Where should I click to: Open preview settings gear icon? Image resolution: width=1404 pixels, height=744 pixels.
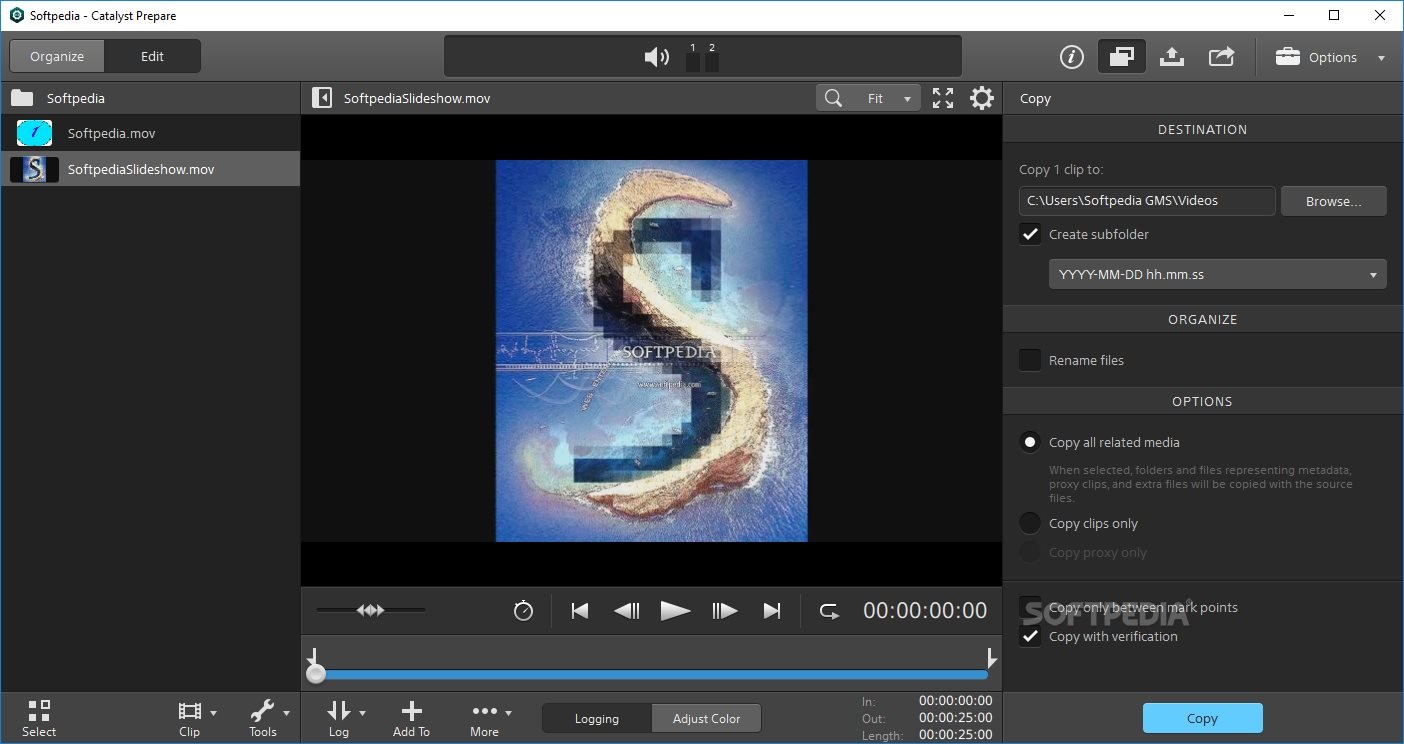(x=982, y=98)
